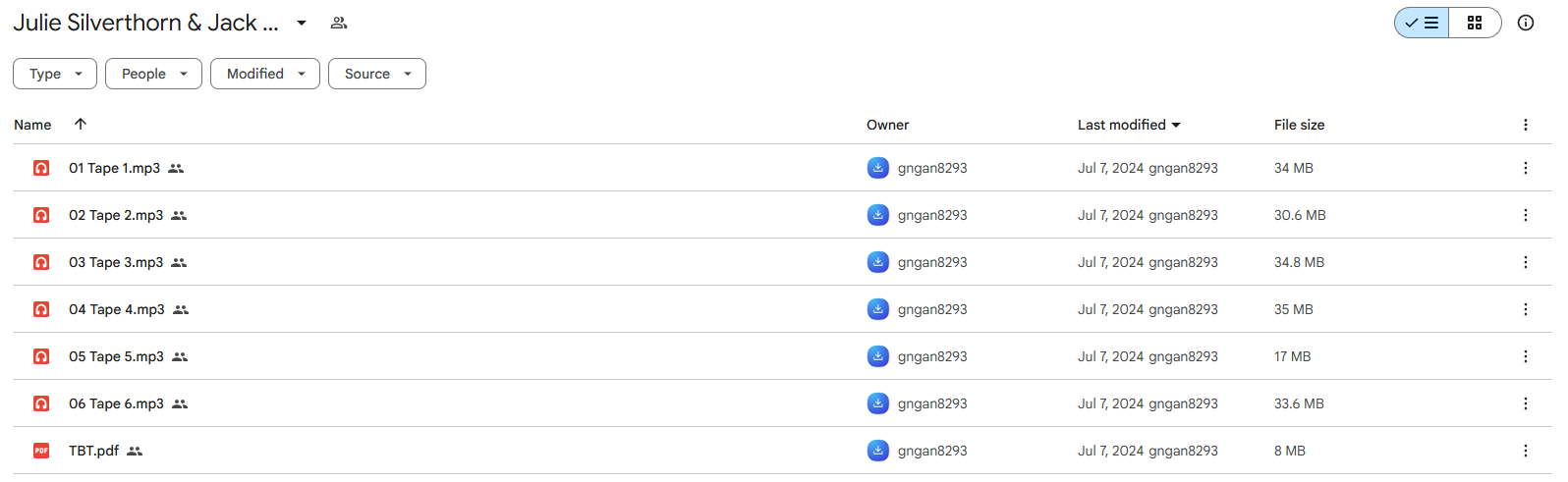Click the shared icon beside 04 Tape 4.mp3
1568x482 pixels.
coord(181,309)
